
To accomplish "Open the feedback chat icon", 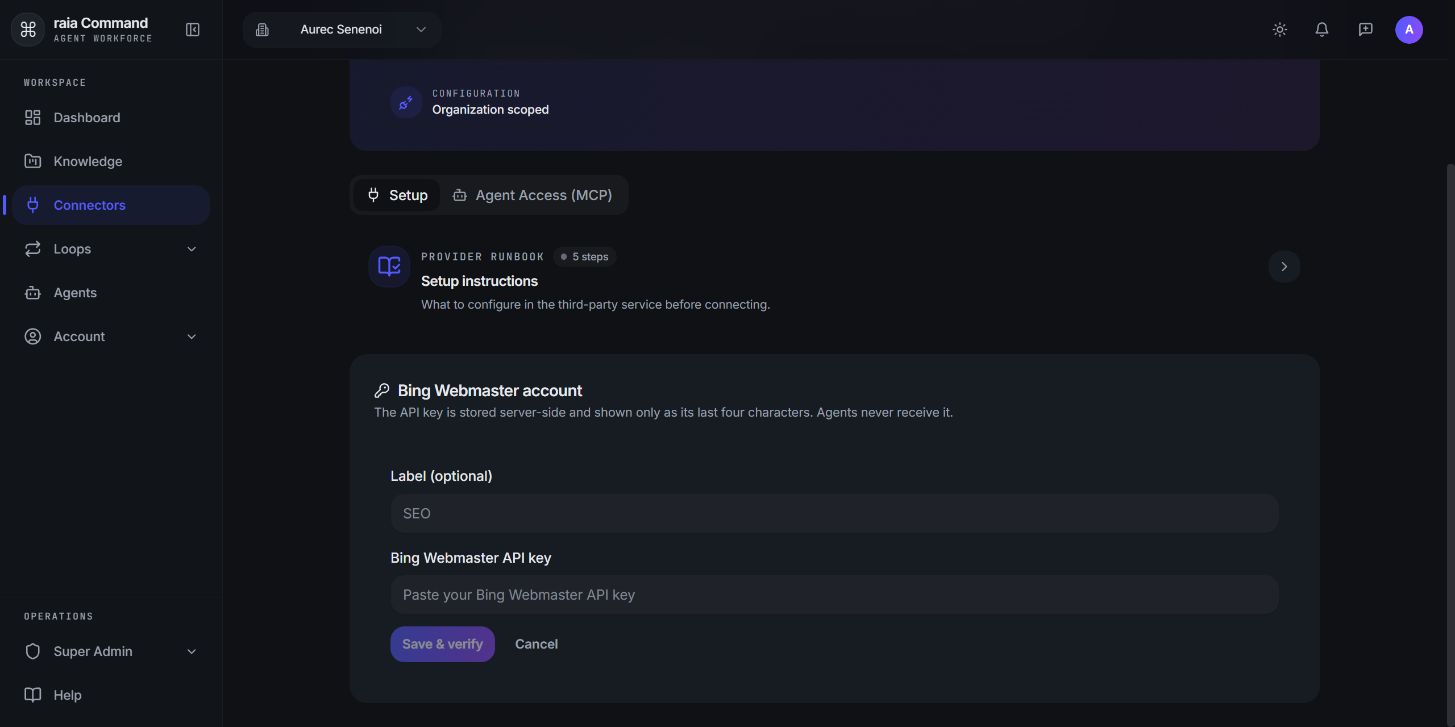I will click(1365, 30).
